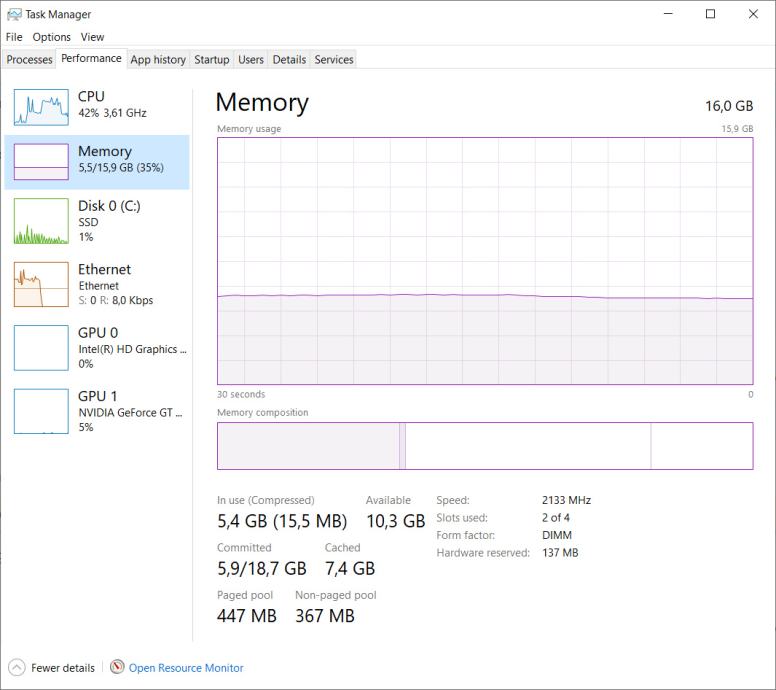
Task: Click the Memory usage graph area
Action: (485, 261)
